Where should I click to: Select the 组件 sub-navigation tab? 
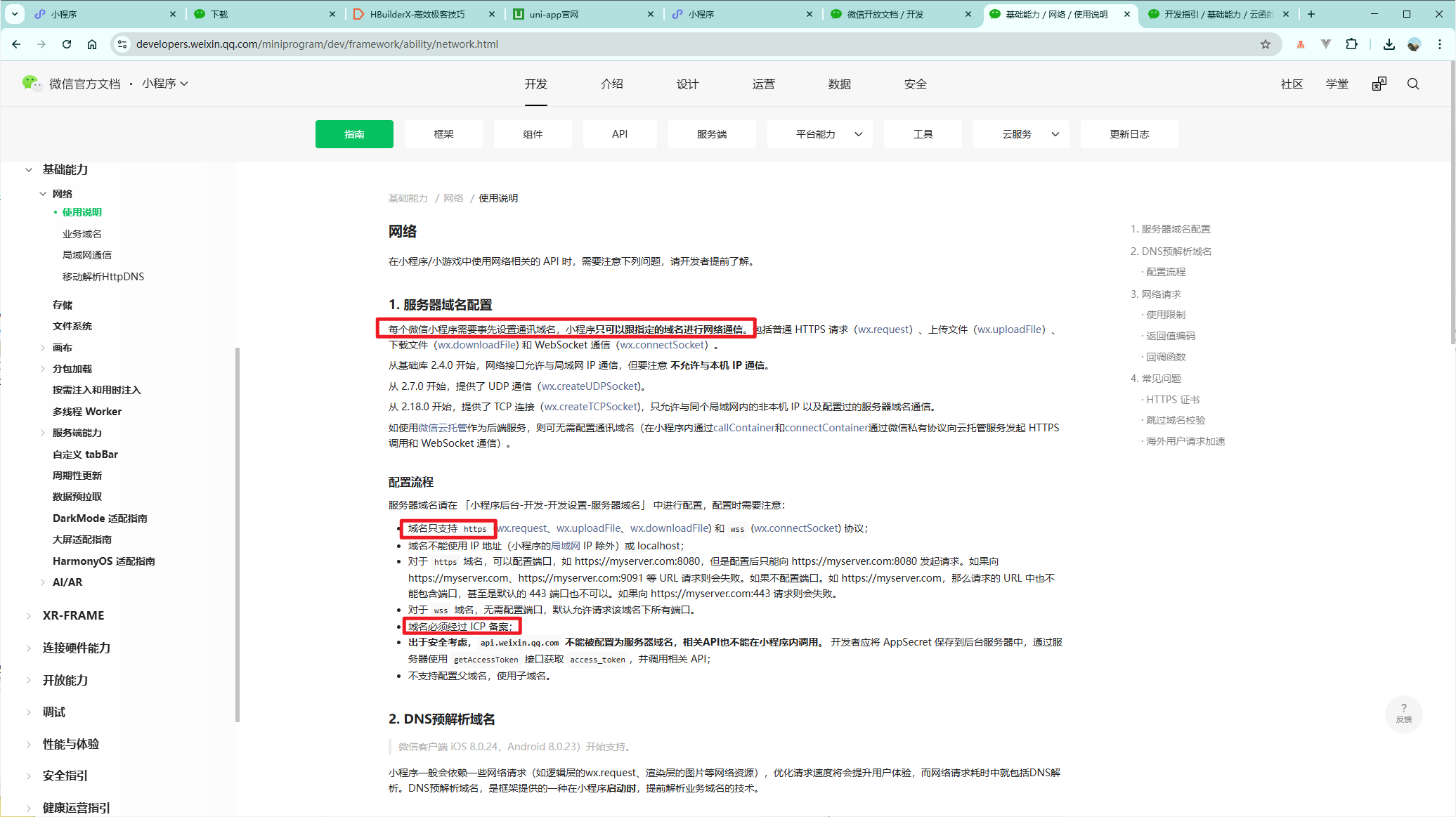[533, 134]
